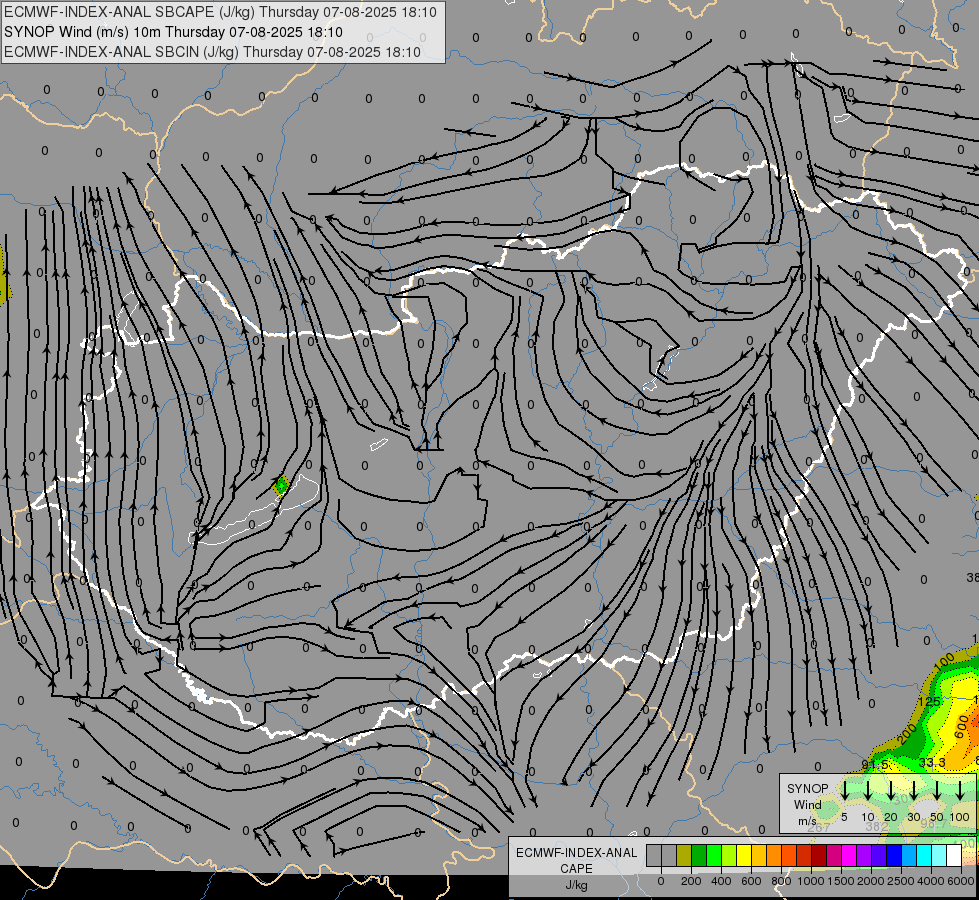Click the bright green CAPE legend swatch
The width and height of the screenshot is (979, 900).
[714, 855]
